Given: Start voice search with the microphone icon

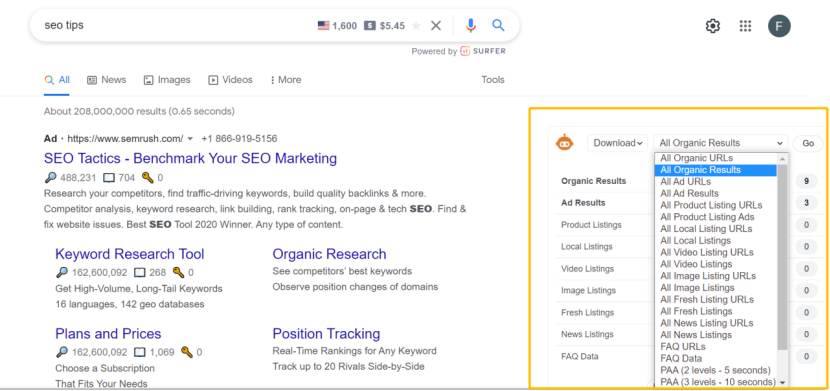Looking at the screenshot, I should coord(471,25).
